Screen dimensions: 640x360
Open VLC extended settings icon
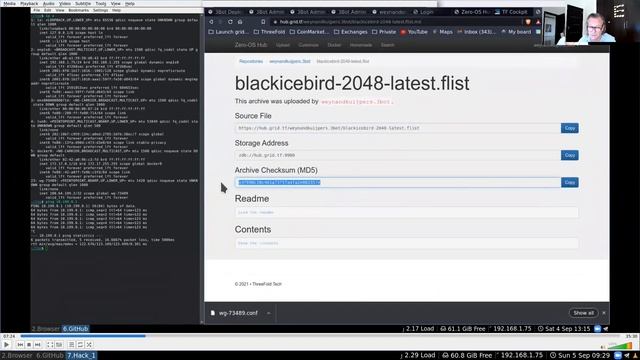tap(59, 345)
